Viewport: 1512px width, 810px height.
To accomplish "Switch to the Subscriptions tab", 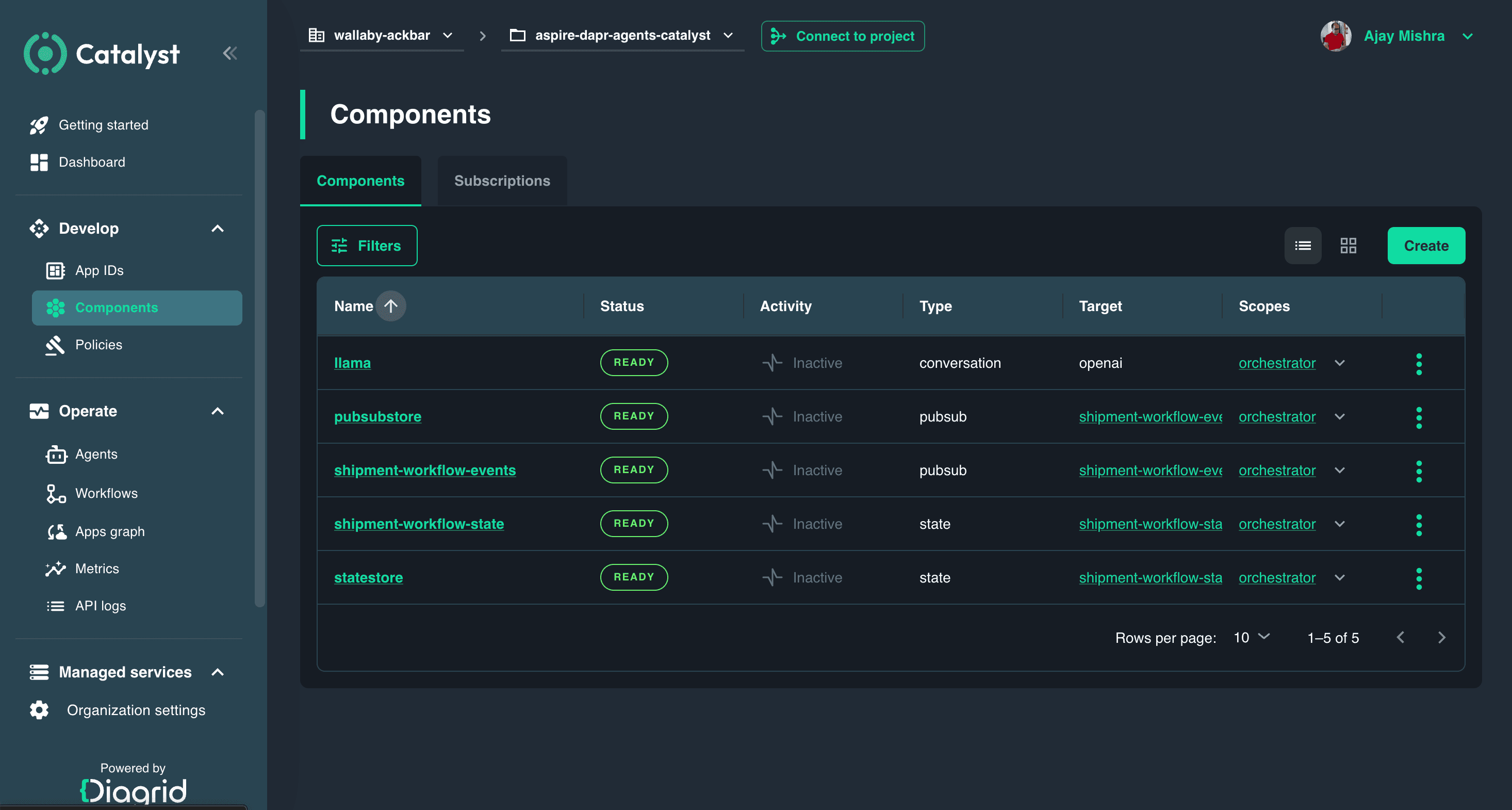I will click(x=502, y=181).
